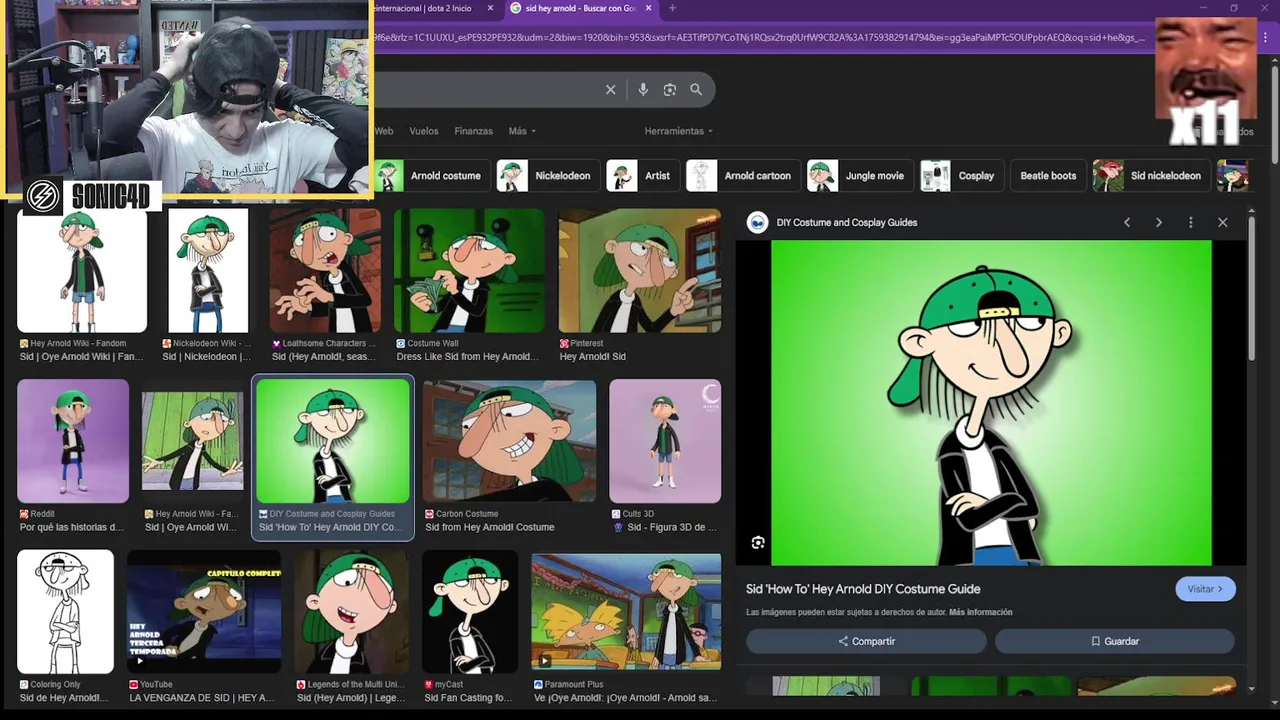This screenshot has width=1280, height=720.
Task: Open the myCast 'Sid Fan Casting' thumbnail
Action: (470, 612)
